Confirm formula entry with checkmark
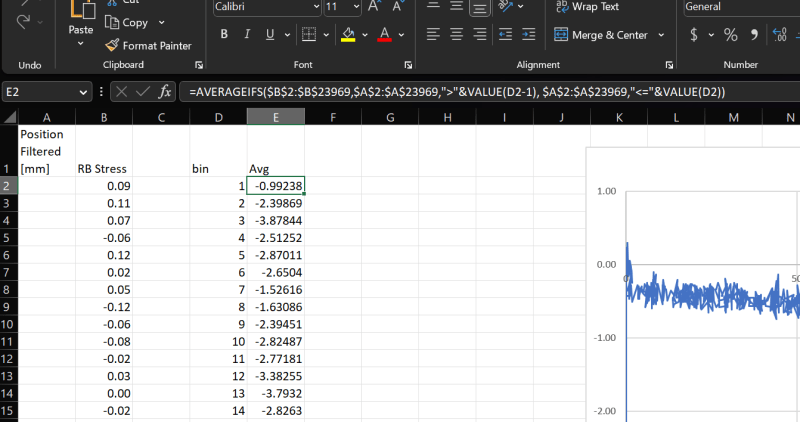The image size is (800, 422). (143, 92)
